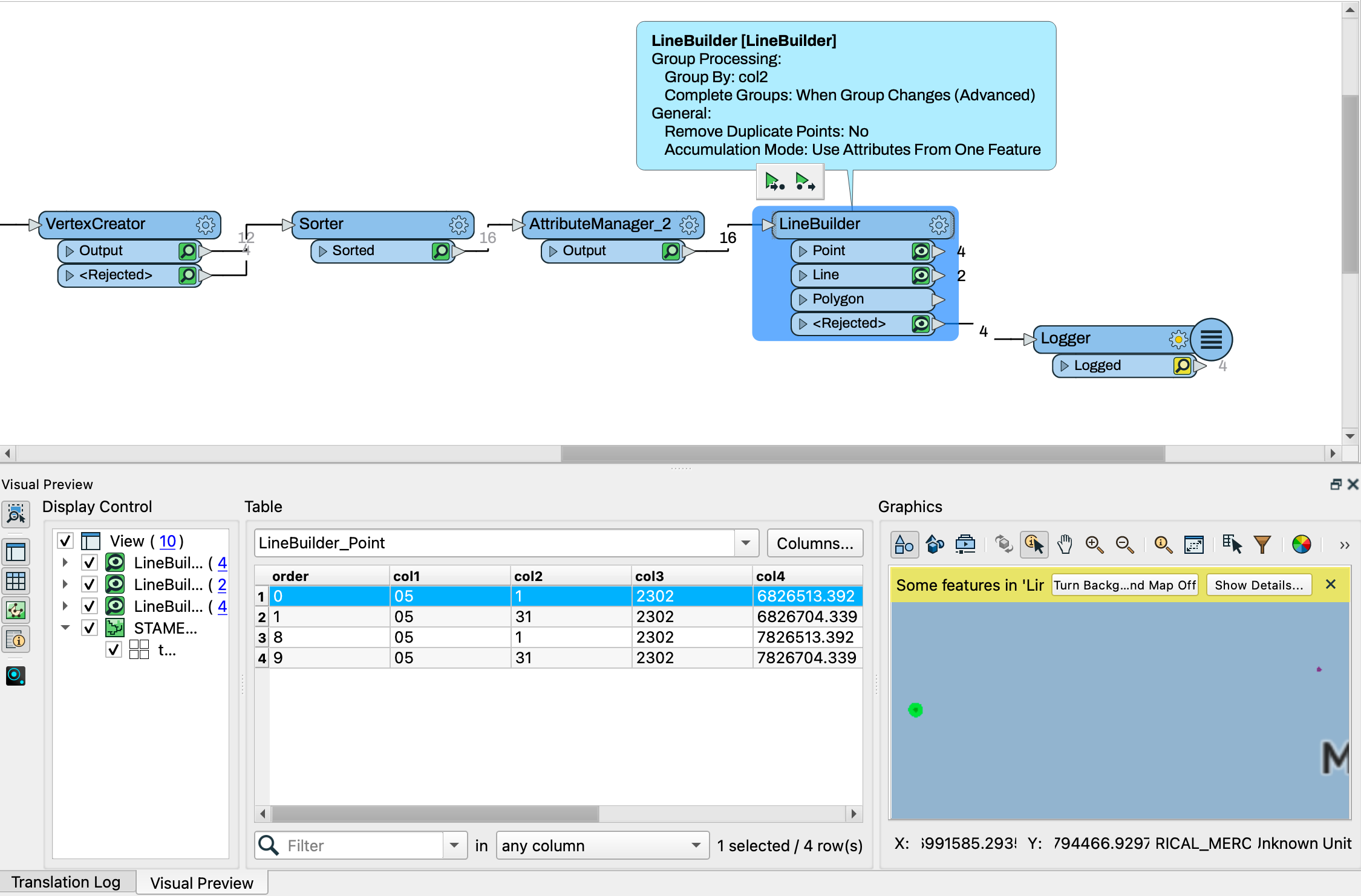Click the greyed orbit rotate icon

1004,545
